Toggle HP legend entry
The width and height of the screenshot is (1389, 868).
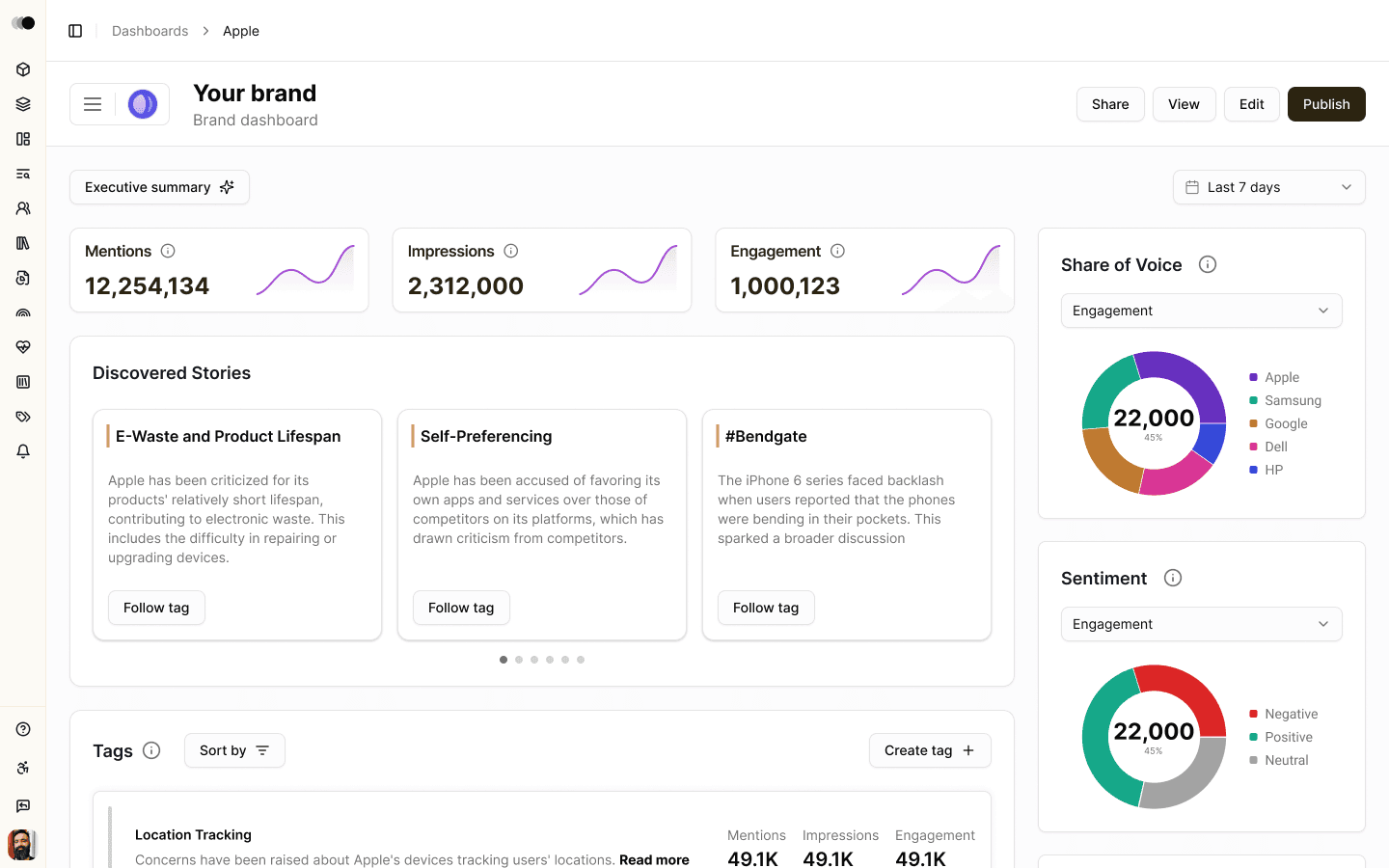point(1266,470)
